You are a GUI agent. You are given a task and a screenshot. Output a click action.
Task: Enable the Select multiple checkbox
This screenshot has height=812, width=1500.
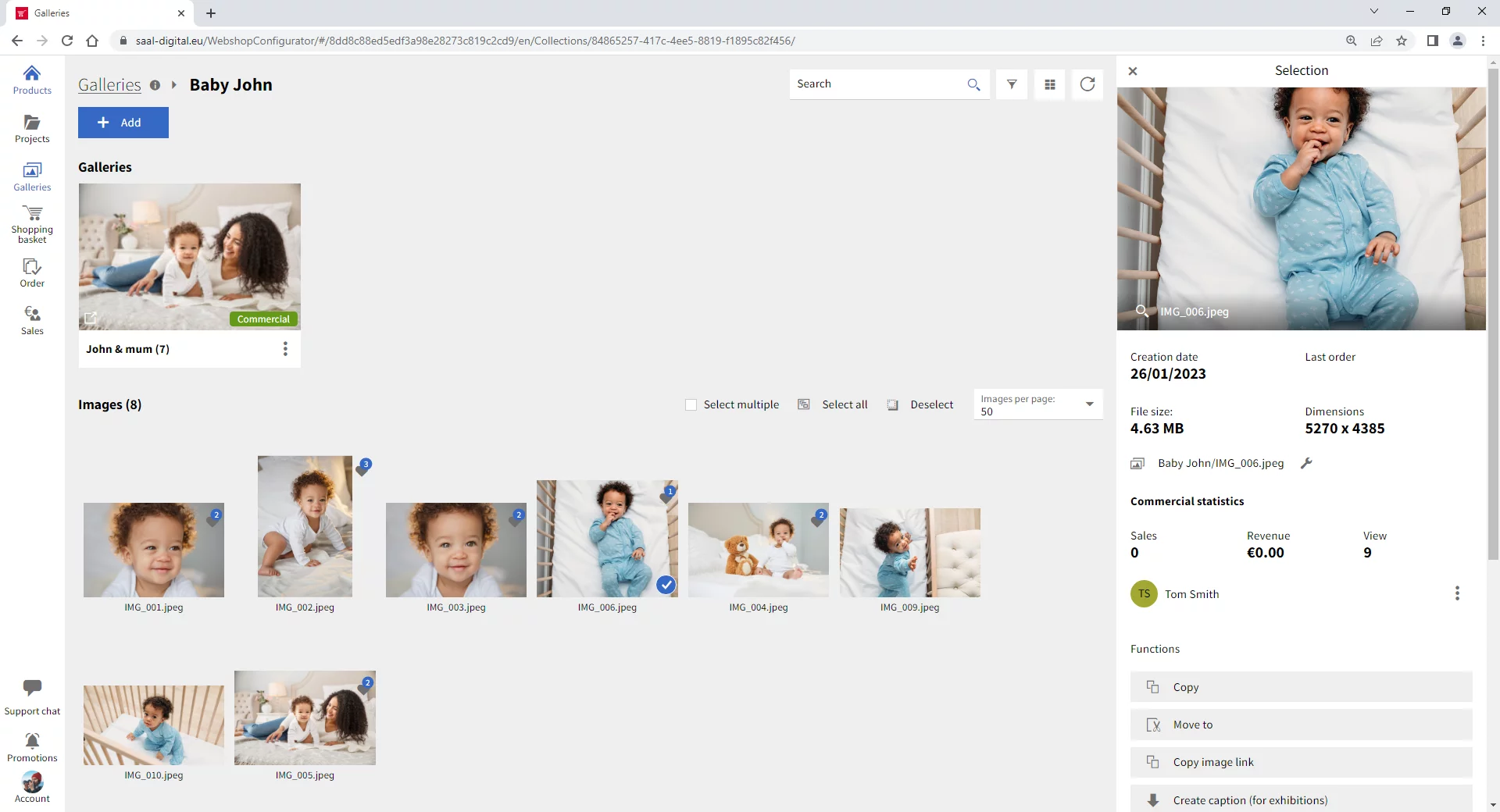point(691,404)
